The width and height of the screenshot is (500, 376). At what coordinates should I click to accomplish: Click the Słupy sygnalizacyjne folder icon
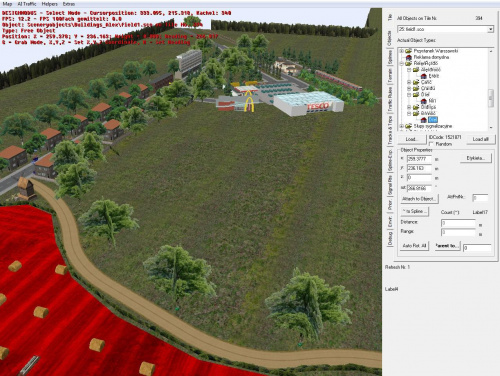409,126
